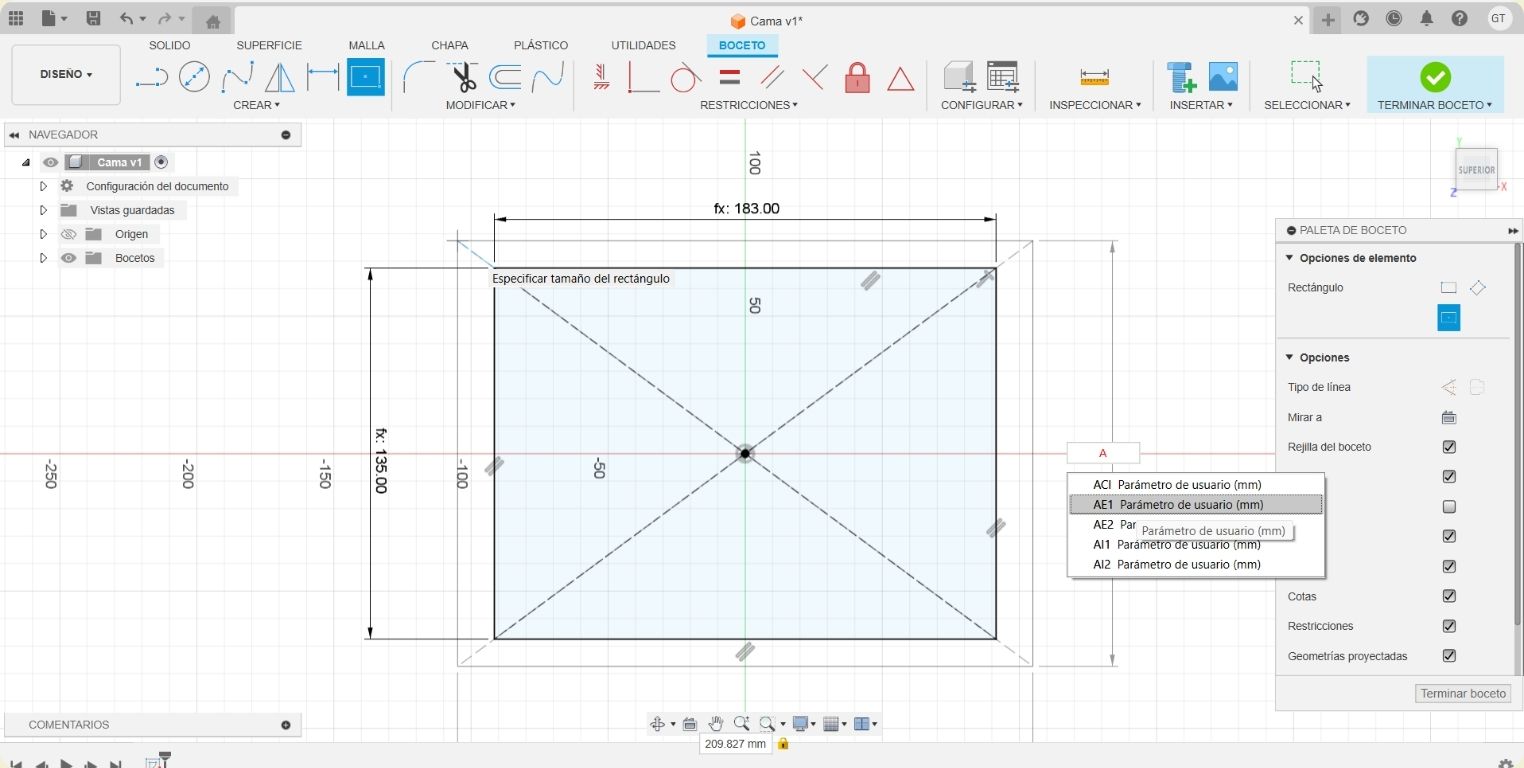This screenshot has width=1524, height=768.
Task: Choose AE1 Parámetro de usuario suggestion
Action: pyautogui.click(x=1195, y=505)
